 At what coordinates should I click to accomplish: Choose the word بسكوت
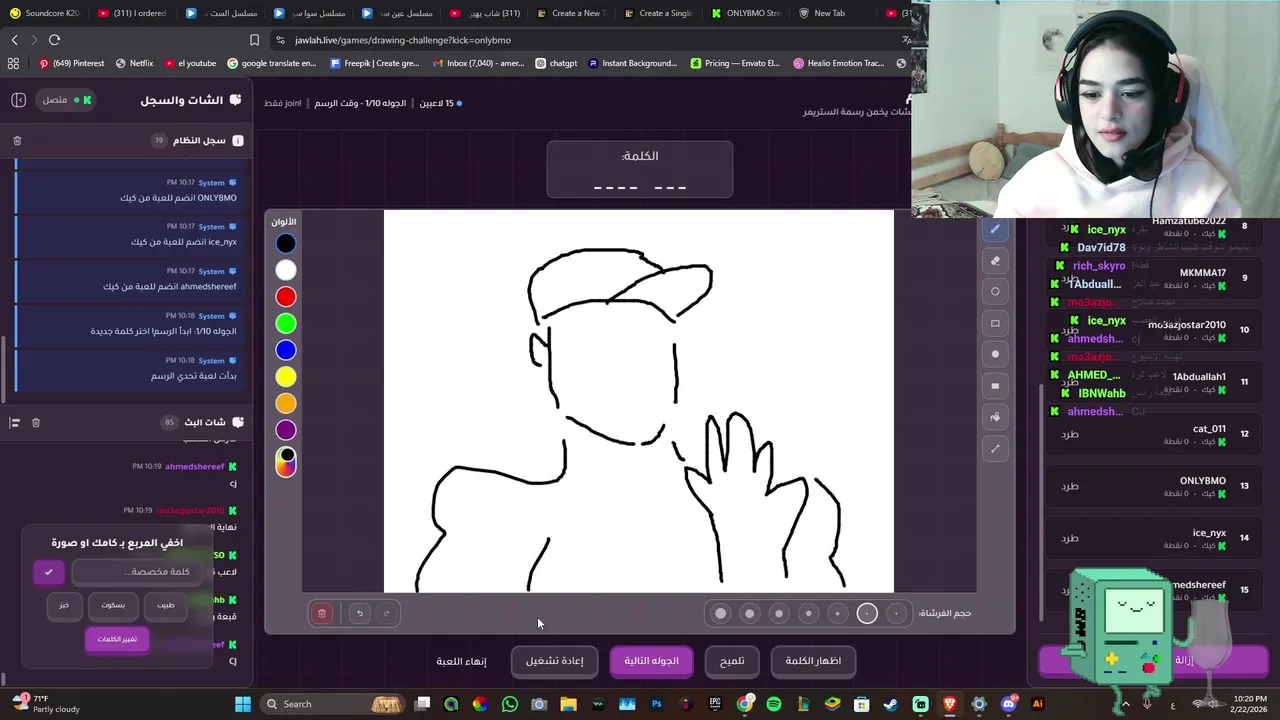113,605
